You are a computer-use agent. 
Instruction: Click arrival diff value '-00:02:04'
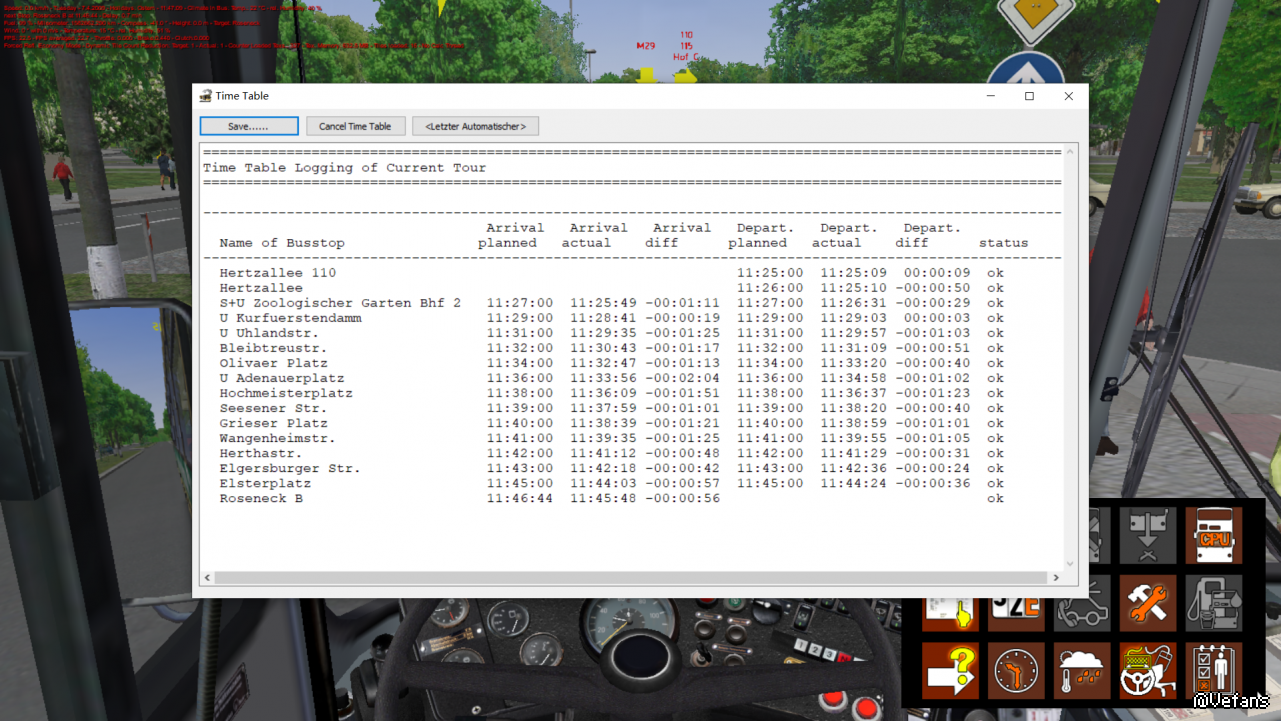pos(682,378)
